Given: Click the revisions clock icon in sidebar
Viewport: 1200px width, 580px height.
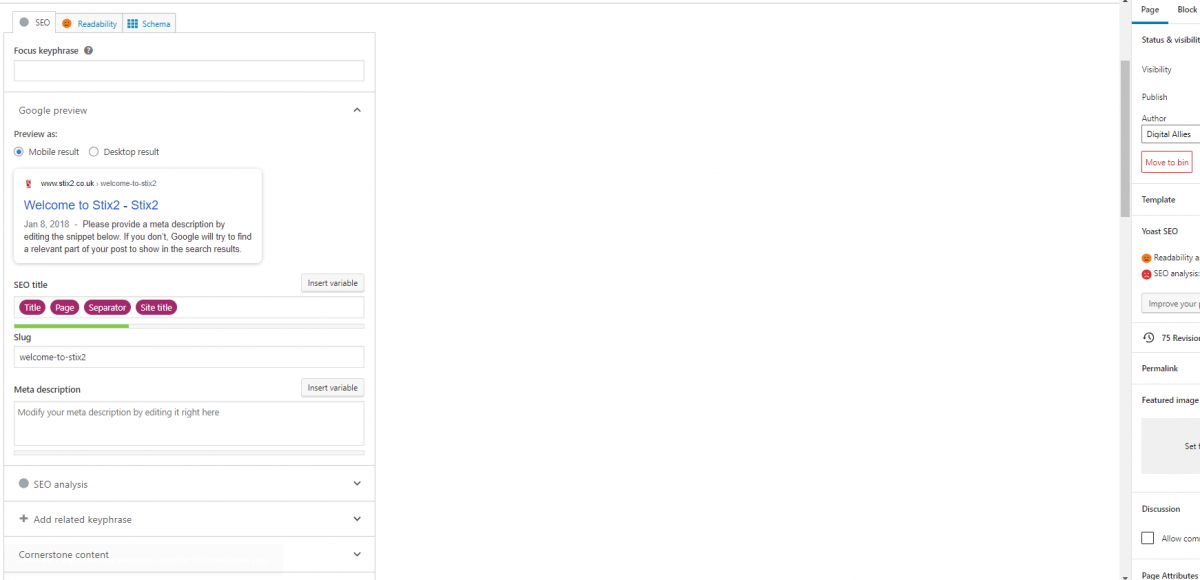Looking at the screenshot, I should [x=1148, y=337].
